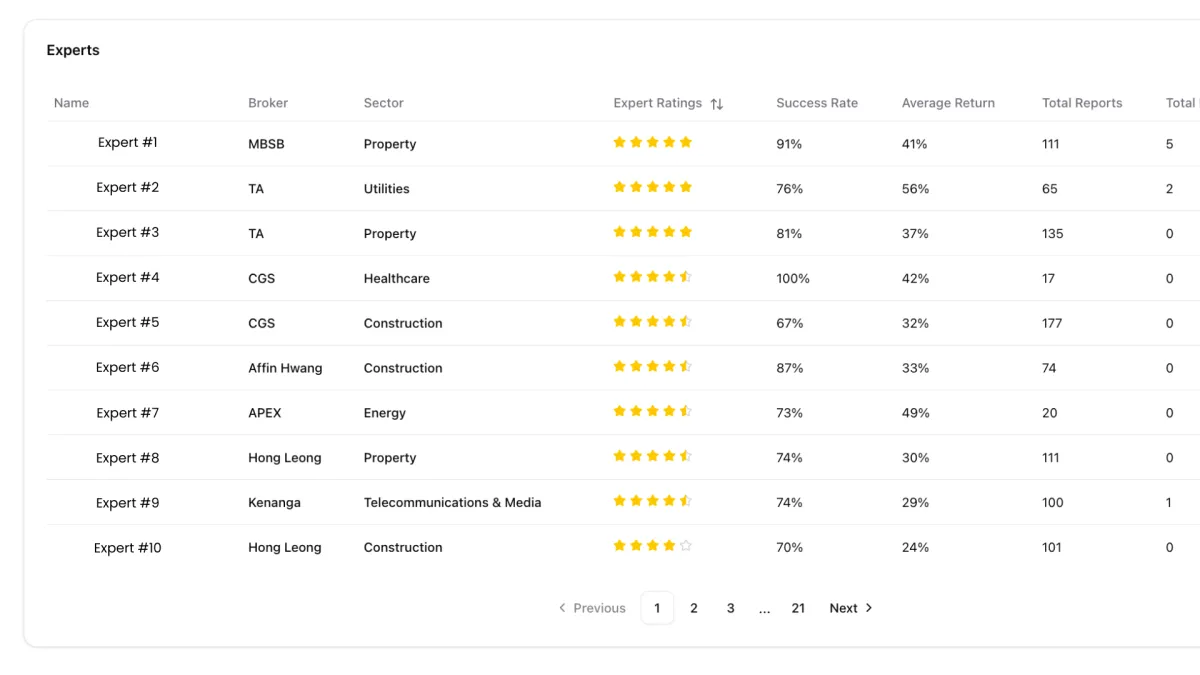This screenshot has width=1200, height=675.
Task: Click the Sector column header
Action: tap(384, 103)
